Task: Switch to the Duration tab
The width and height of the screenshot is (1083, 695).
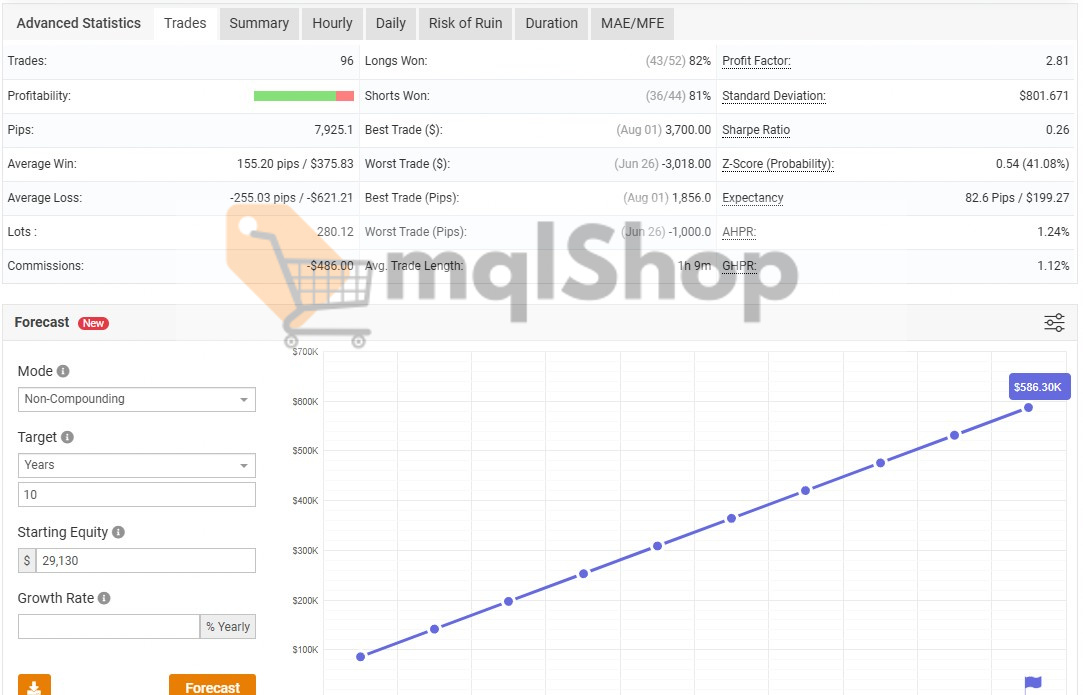Action: (x=550, y=23)
